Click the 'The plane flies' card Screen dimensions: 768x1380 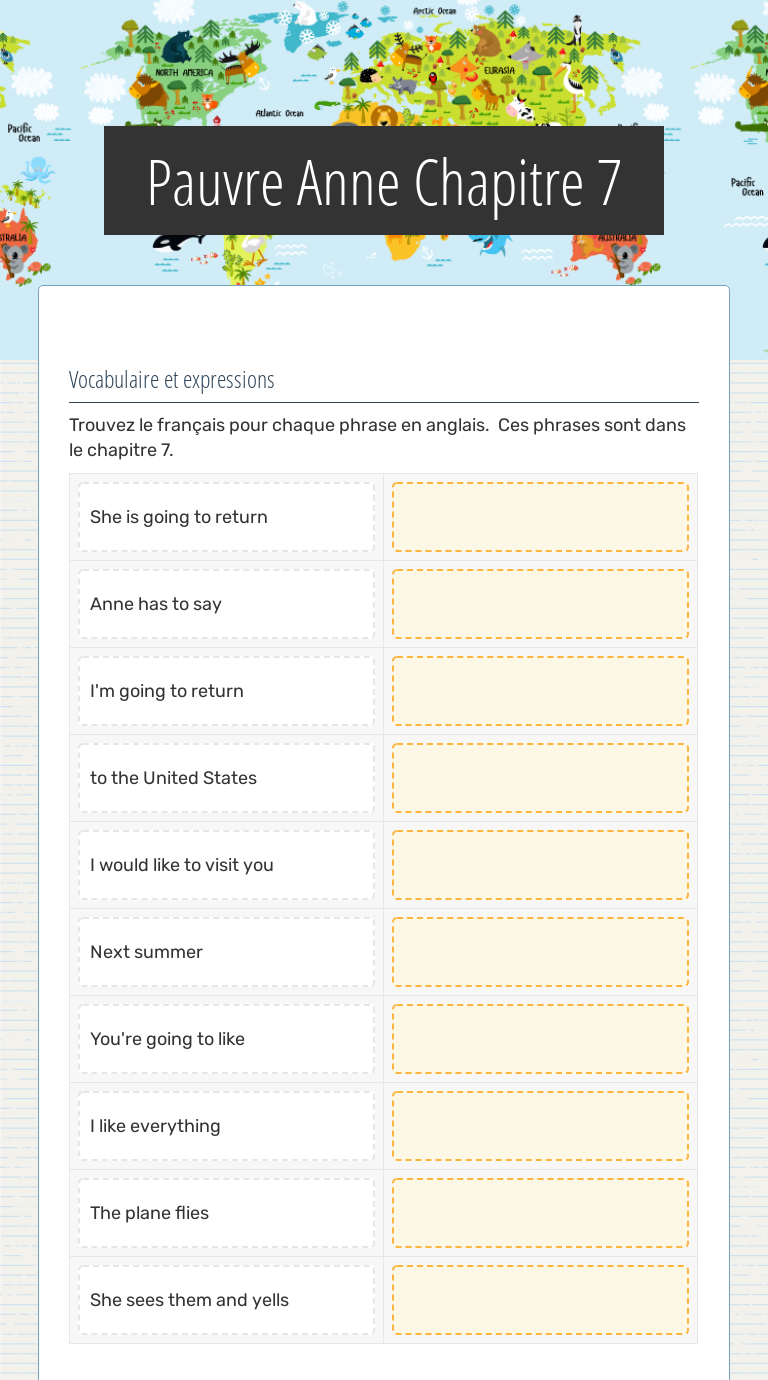click(226, 1213)
